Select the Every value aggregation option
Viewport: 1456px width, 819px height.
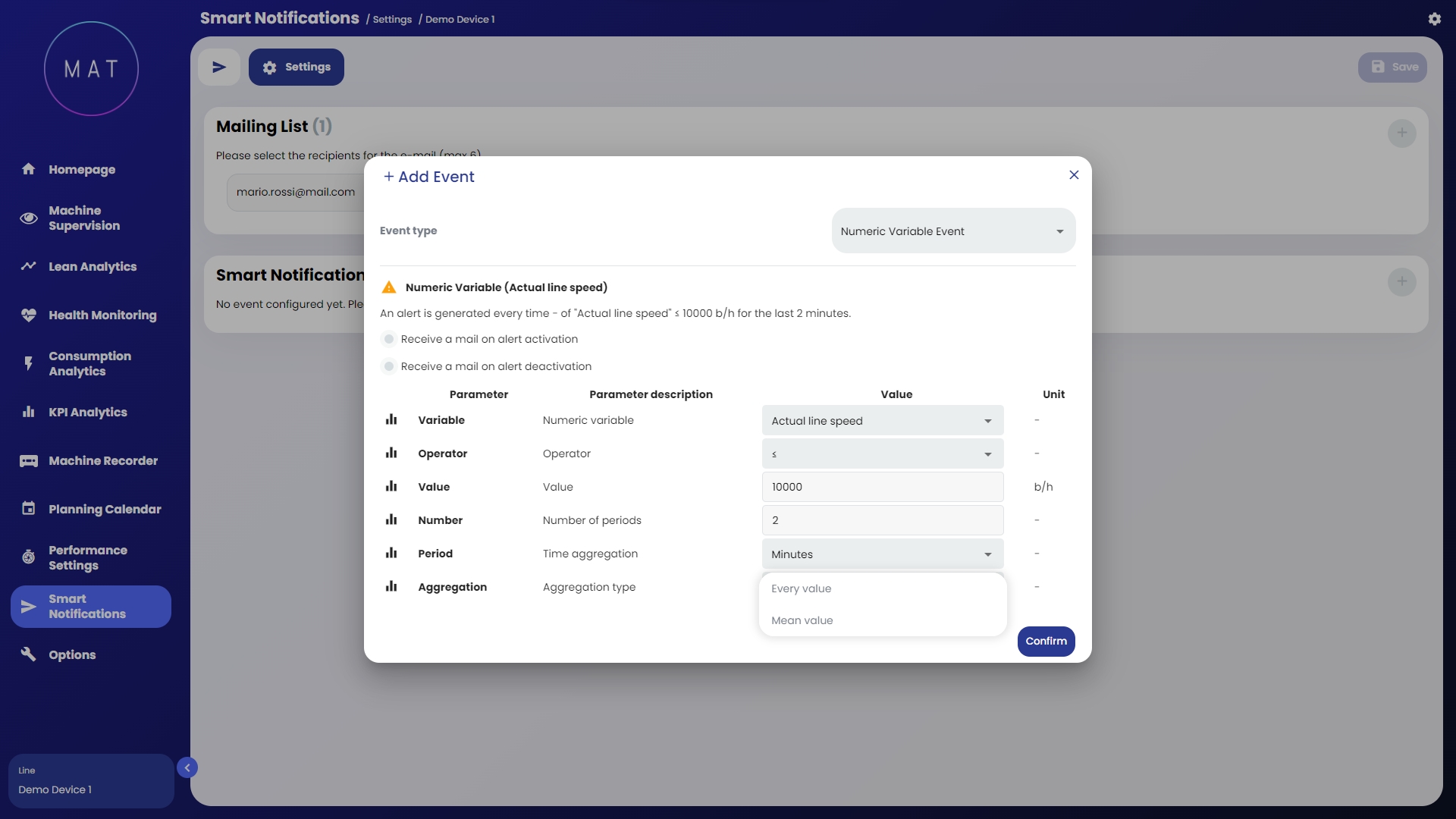[x=802, y=588]
